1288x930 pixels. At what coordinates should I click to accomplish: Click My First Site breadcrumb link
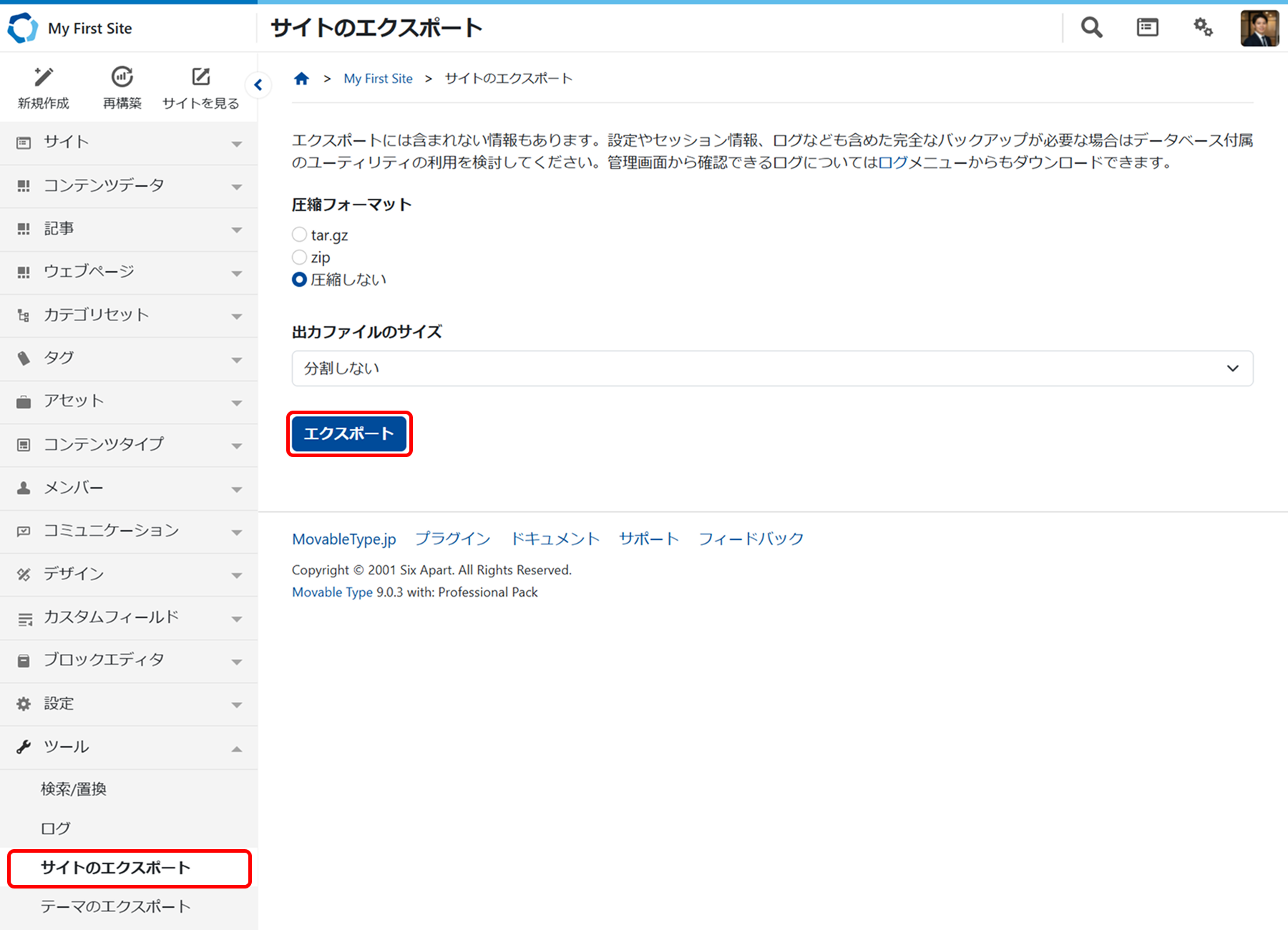click(x=378, y=79)
